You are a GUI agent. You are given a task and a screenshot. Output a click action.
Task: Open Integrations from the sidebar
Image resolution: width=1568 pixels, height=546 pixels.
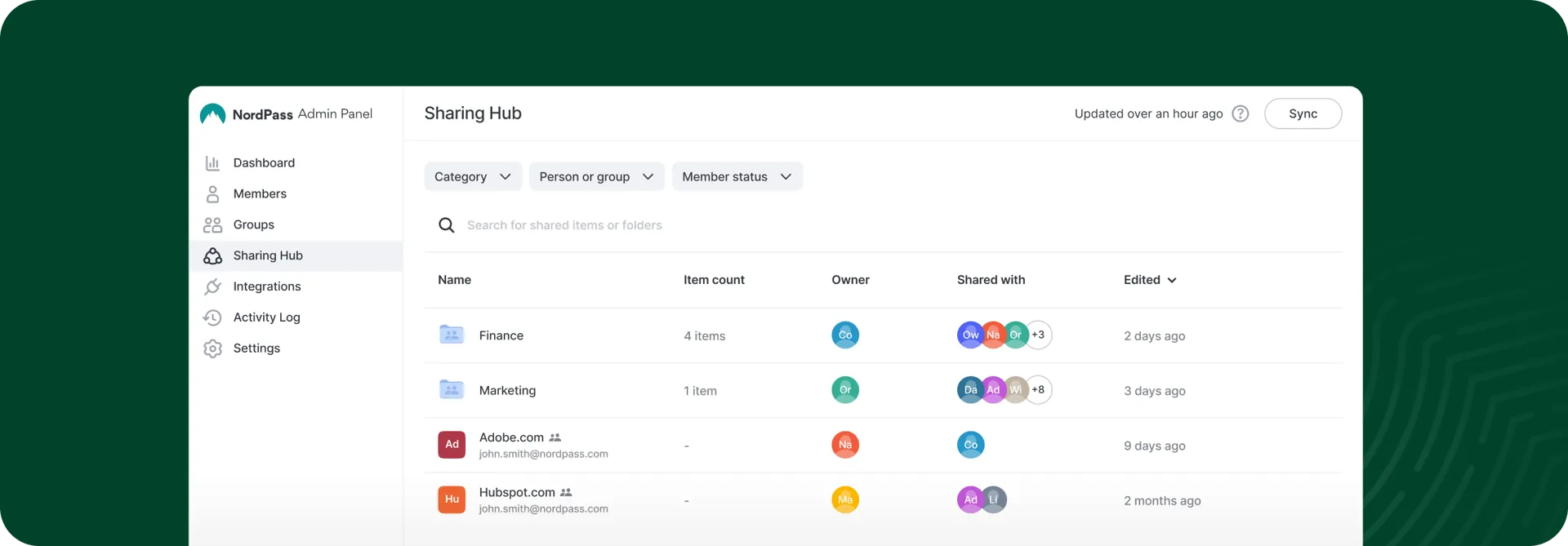(x=267, y=286)
